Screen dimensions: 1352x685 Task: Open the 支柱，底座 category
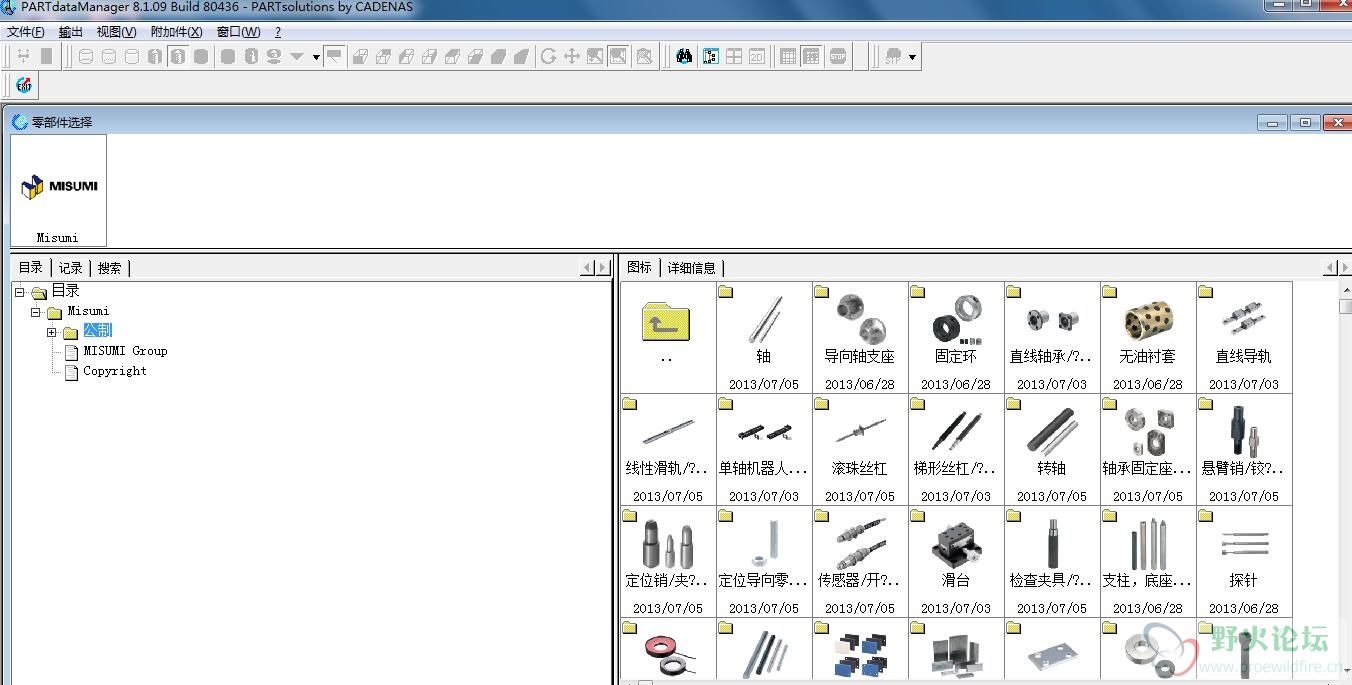[x=1148, y=561]
